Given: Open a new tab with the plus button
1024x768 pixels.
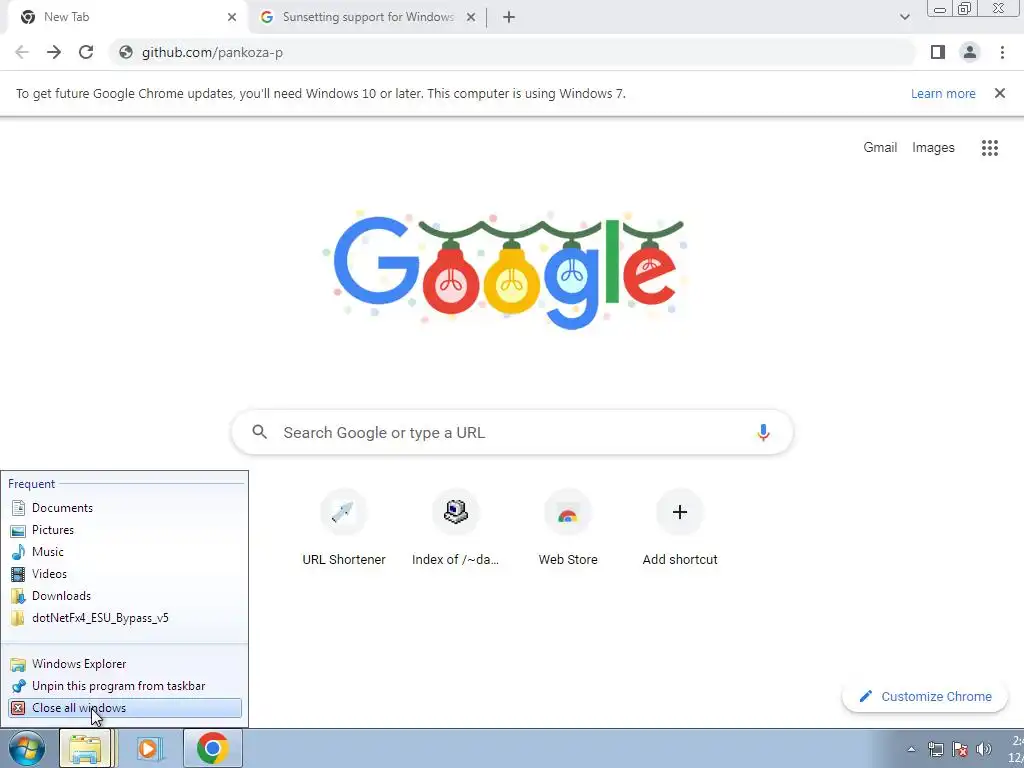Looking at the screenshot, I should click(509, 17).
